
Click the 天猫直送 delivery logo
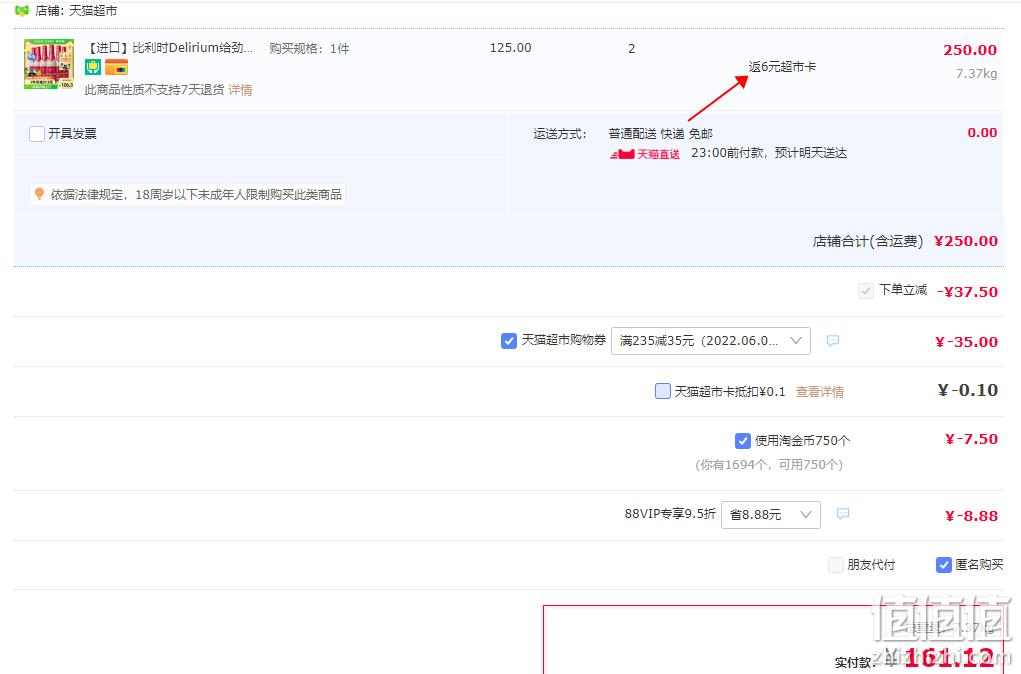[645, 154]
